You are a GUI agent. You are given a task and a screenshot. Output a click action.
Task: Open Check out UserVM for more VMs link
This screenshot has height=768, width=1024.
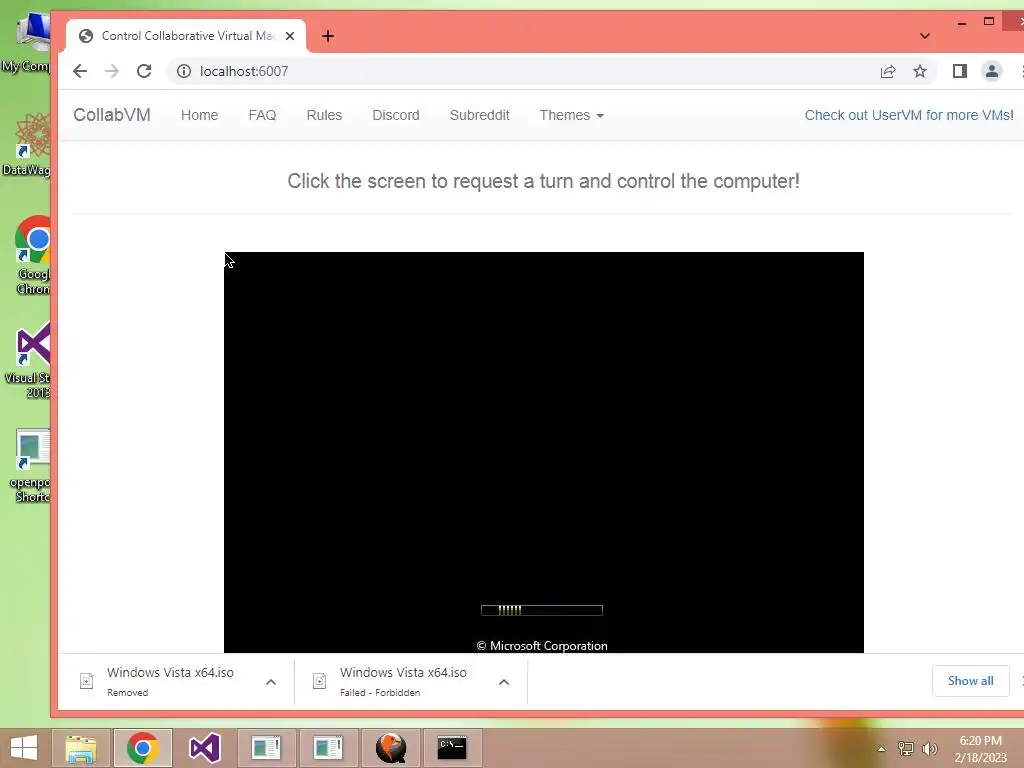(x=909, y=115)
